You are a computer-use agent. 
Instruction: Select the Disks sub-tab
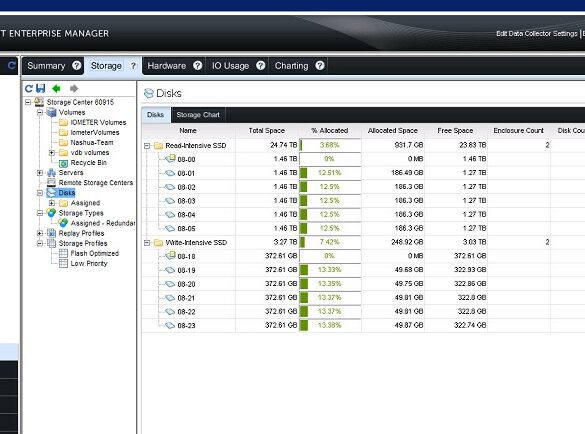tap(156, 115)
